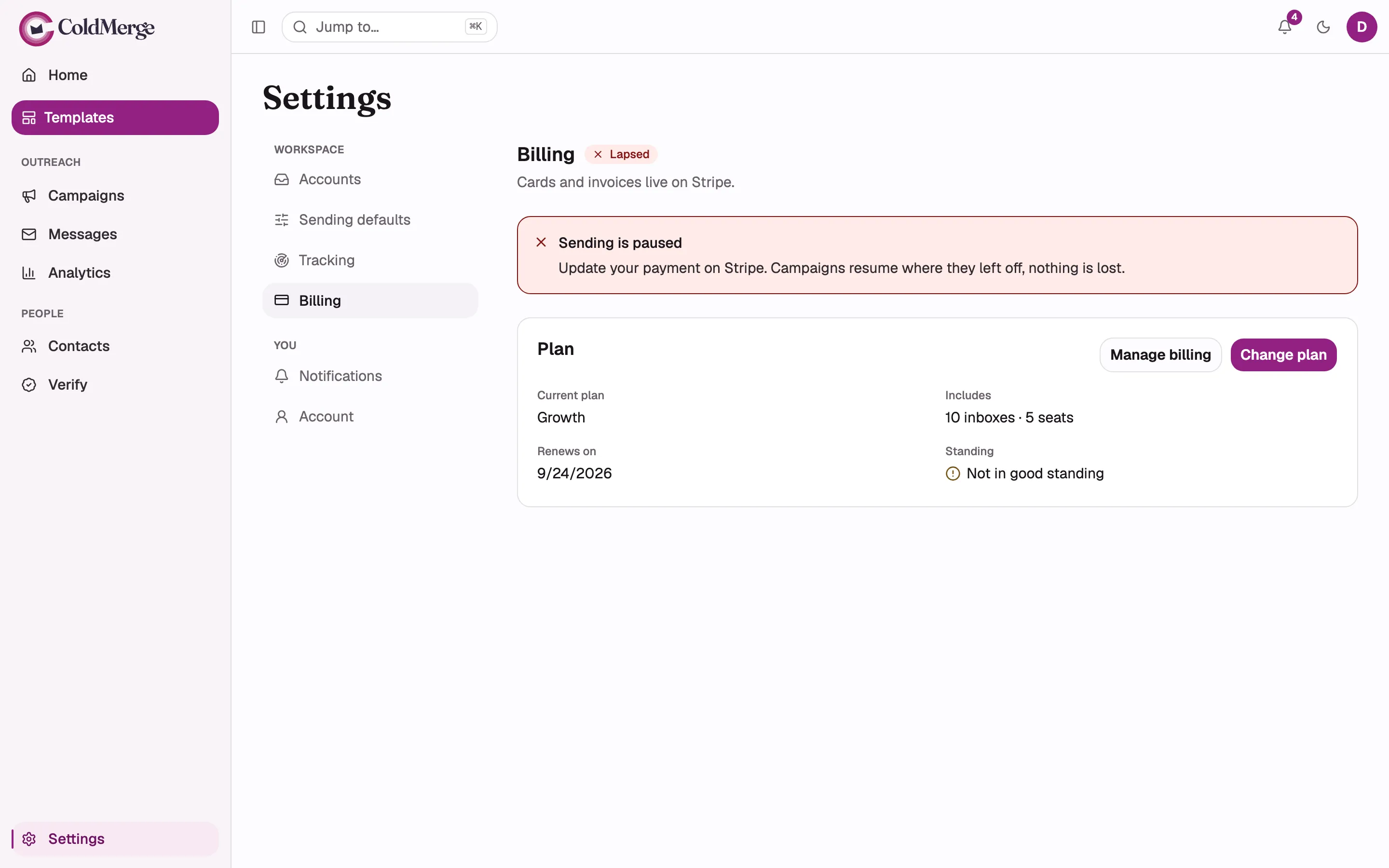Click the notification count badge 4
Viewport: 1389px width, 868px height.
pyautogui.click(x=1294, y=17)
